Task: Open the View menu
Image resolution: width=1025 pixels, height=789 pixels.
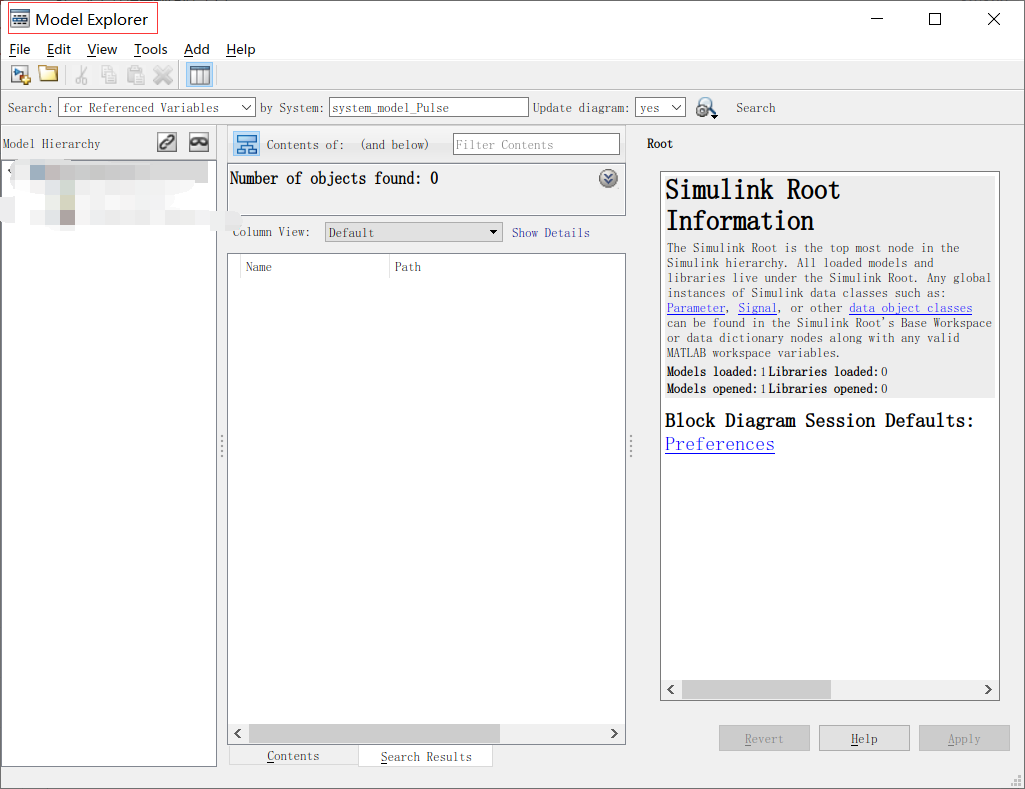Action: 102,49
